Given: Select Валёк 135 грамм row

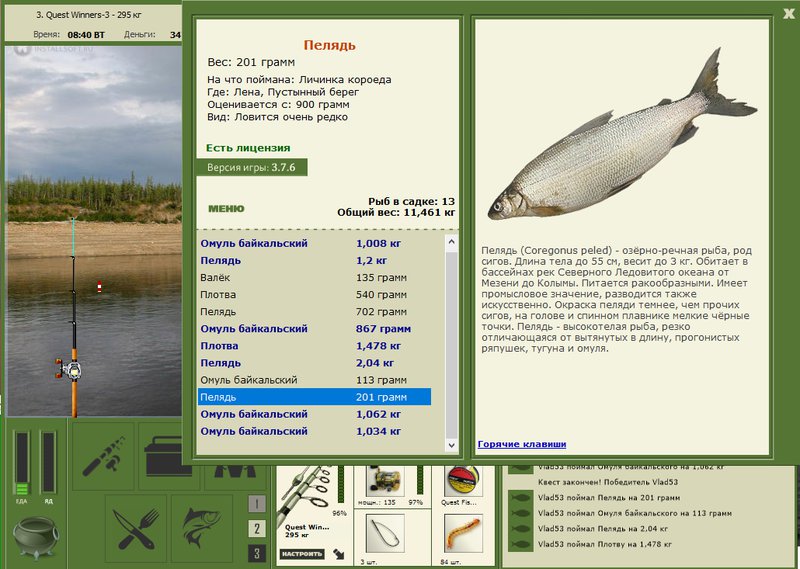Looking at the screenshot, I should [x=314, y=278].
